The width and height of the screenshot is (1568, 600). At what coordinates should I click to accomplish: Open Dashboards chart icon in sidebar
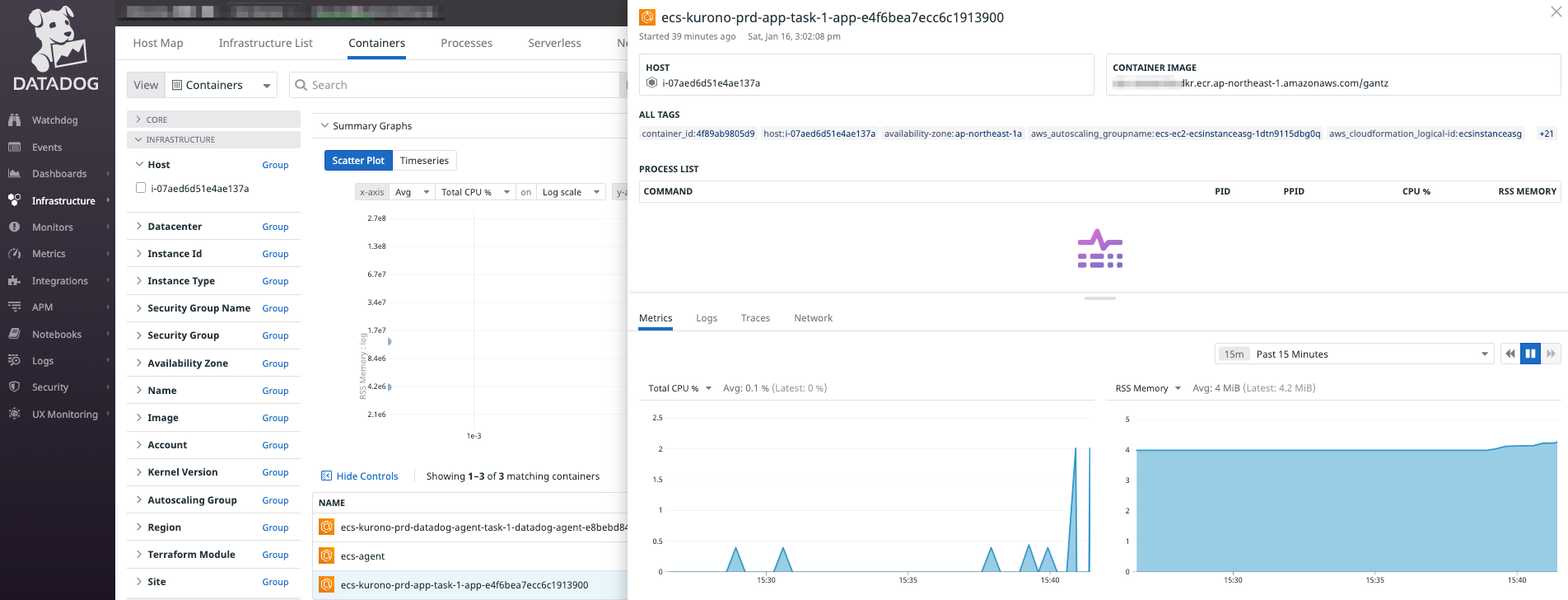(x=14, y=174)
